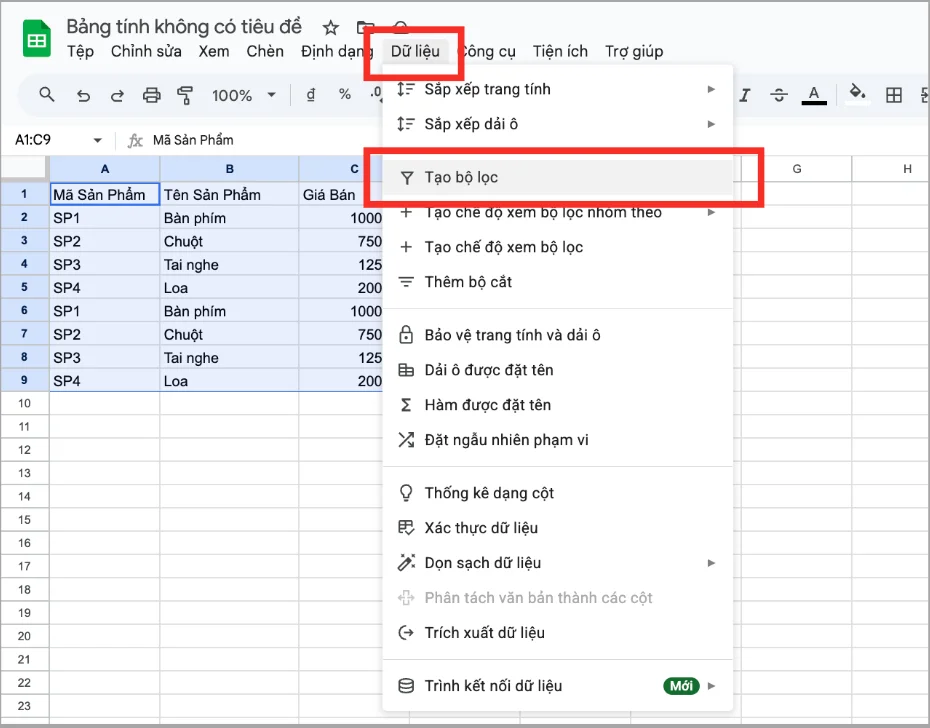Select Tai nghe cell in row 4
This screenshot has width=930, height=728.
(x=229, y=265)
